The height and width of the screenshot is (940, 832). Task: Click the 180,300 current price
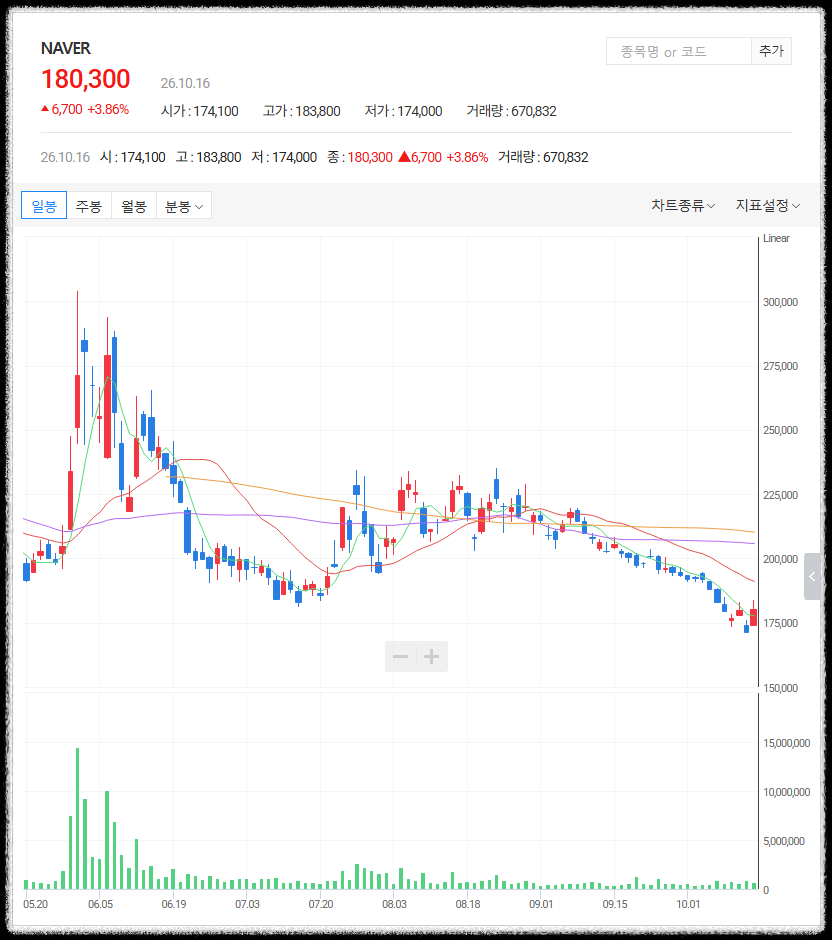pyautogui.click(x=86, y=79)
